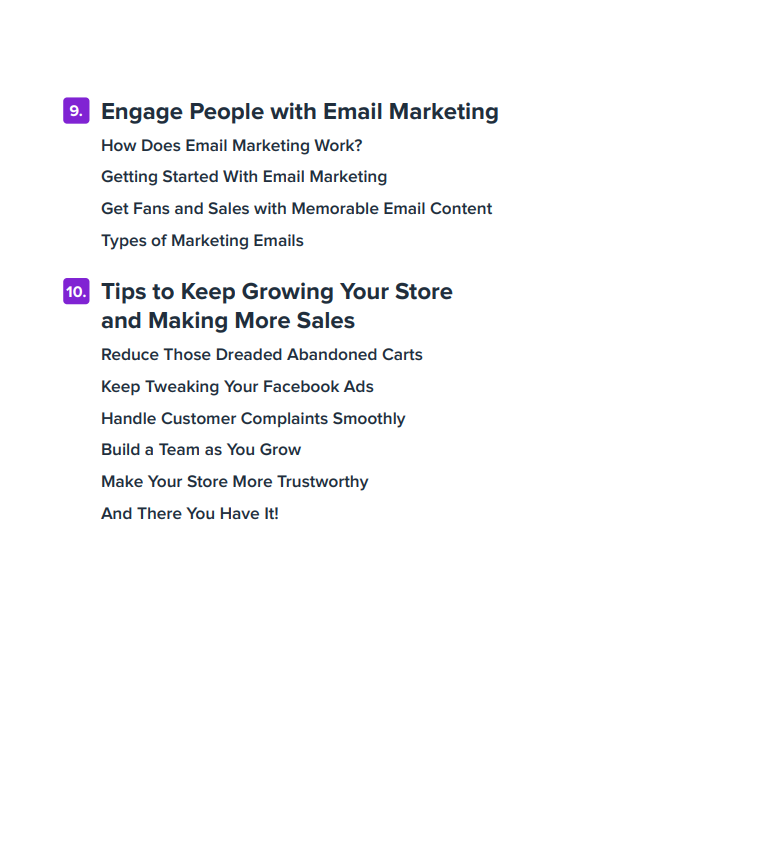773x862 pixels.
Task: Click the purple chapter 9 number badge
Action: click(75, 111)
